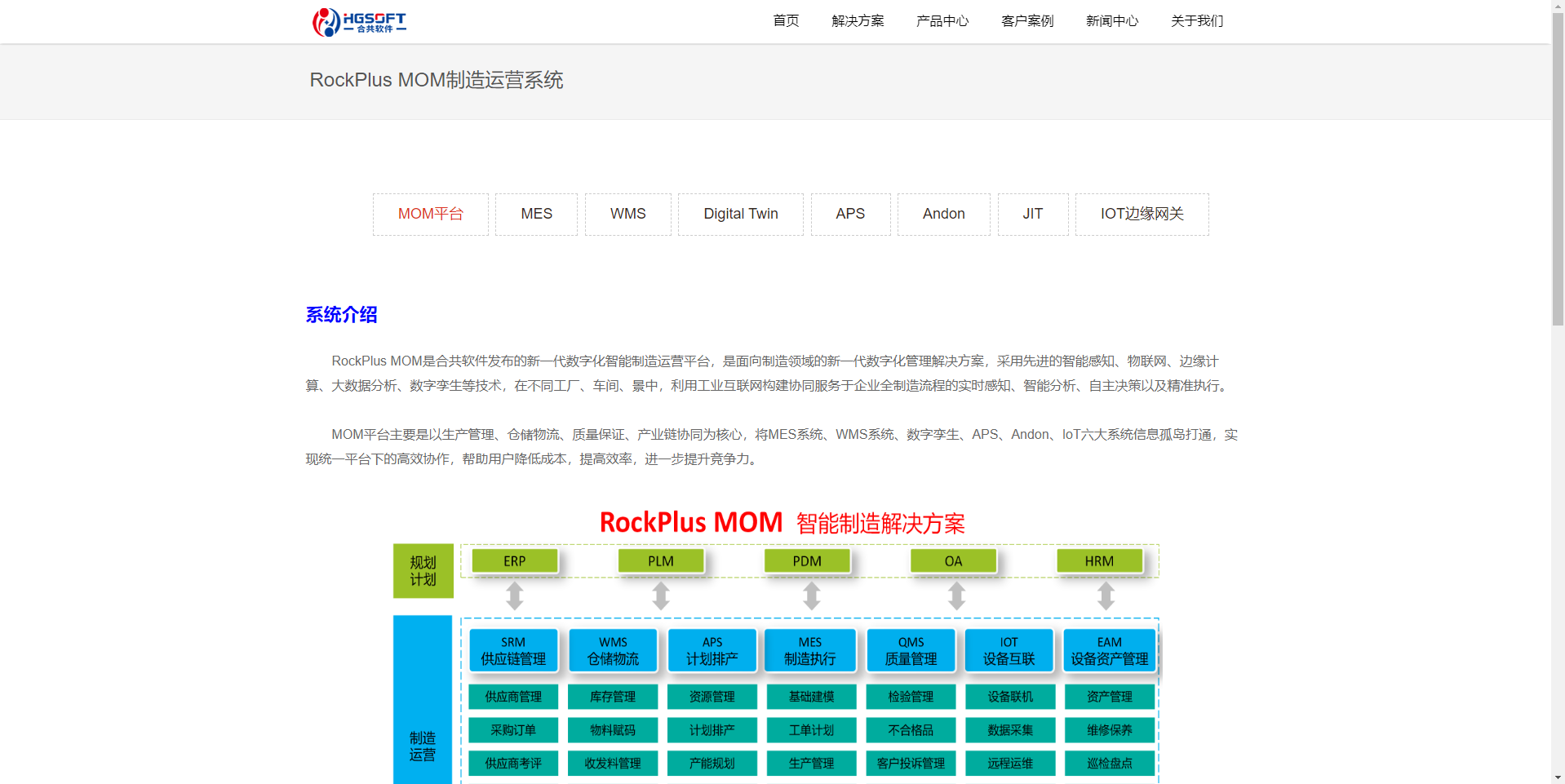Image resolution: width=1565 pixels, height=784 pixels.
Task: Open the 新闻中心 section
Action: (1112, 21)
